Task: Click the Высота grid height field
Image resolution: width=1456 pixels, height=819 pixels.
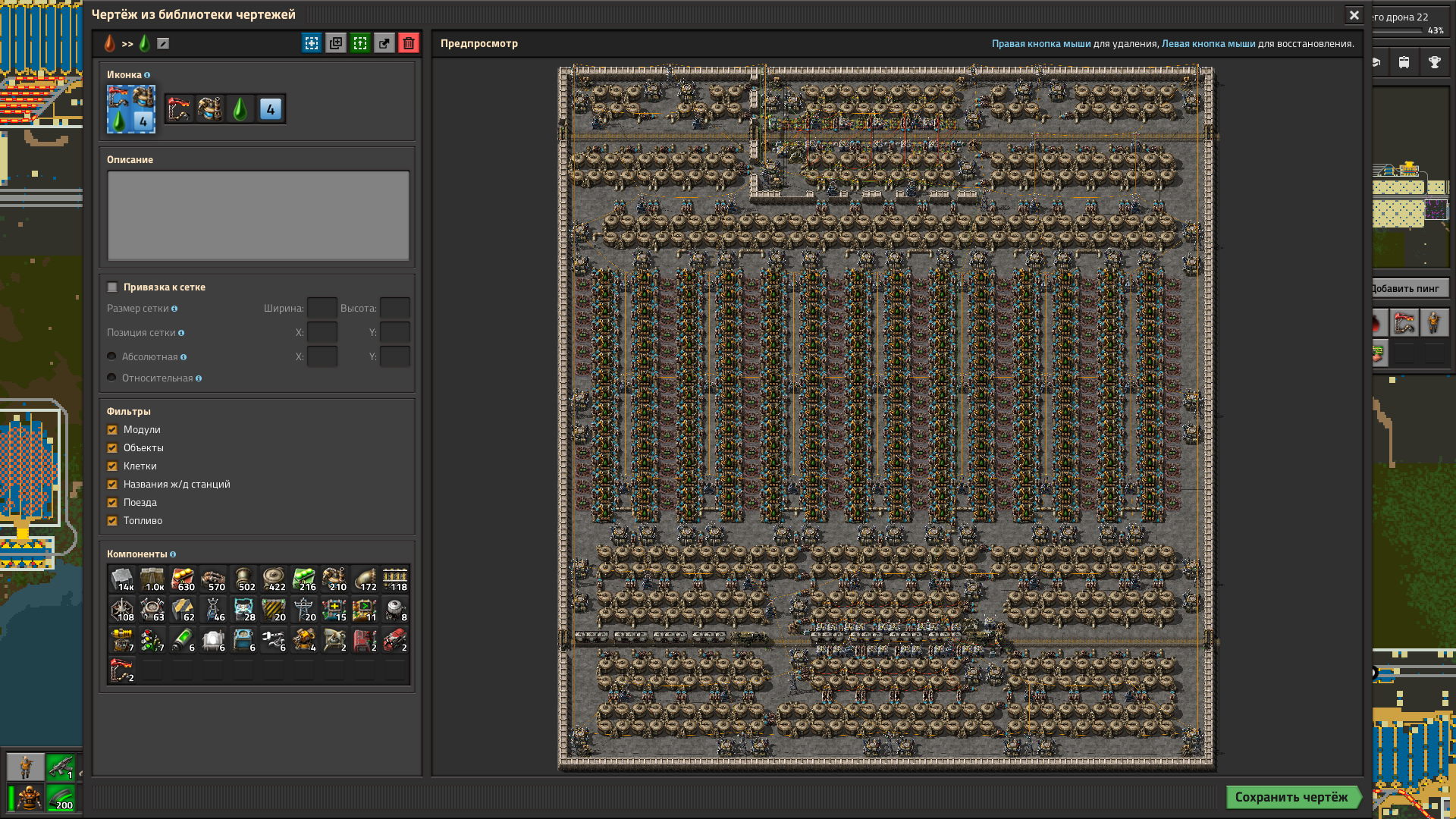Action: (395, 308)
